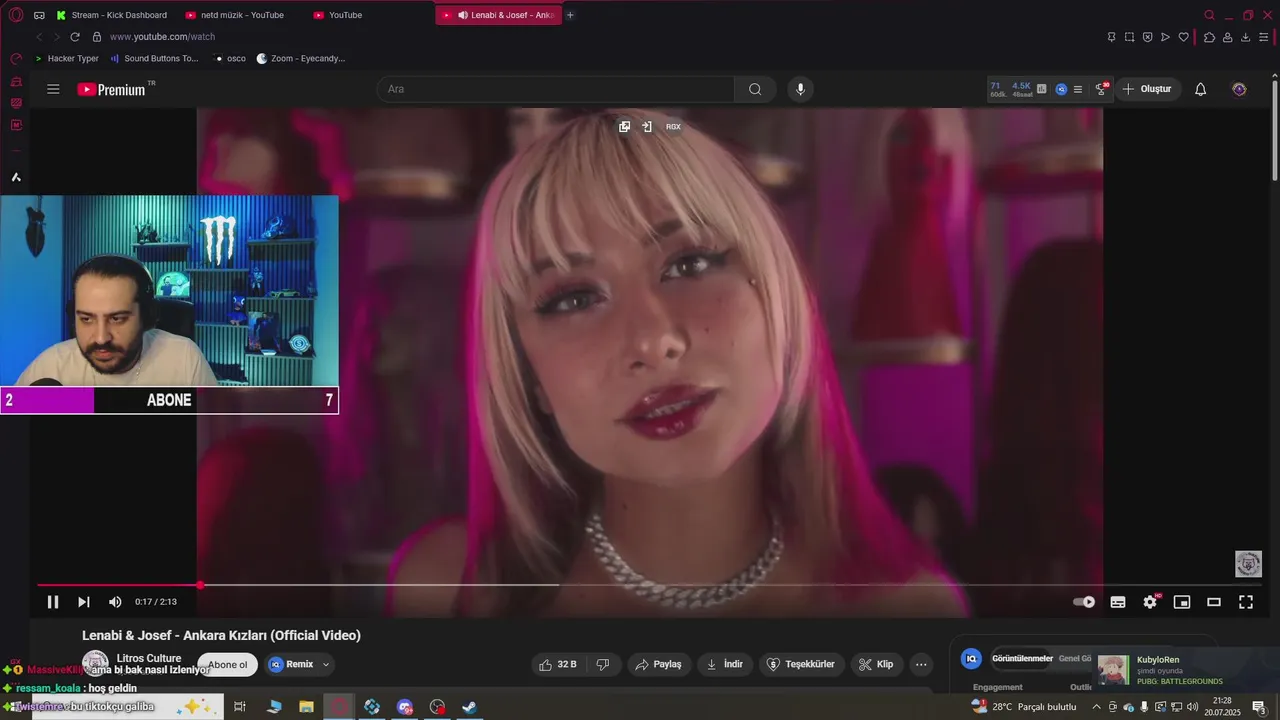Dislike the video
1280x720 pixels.
[603, 664]
